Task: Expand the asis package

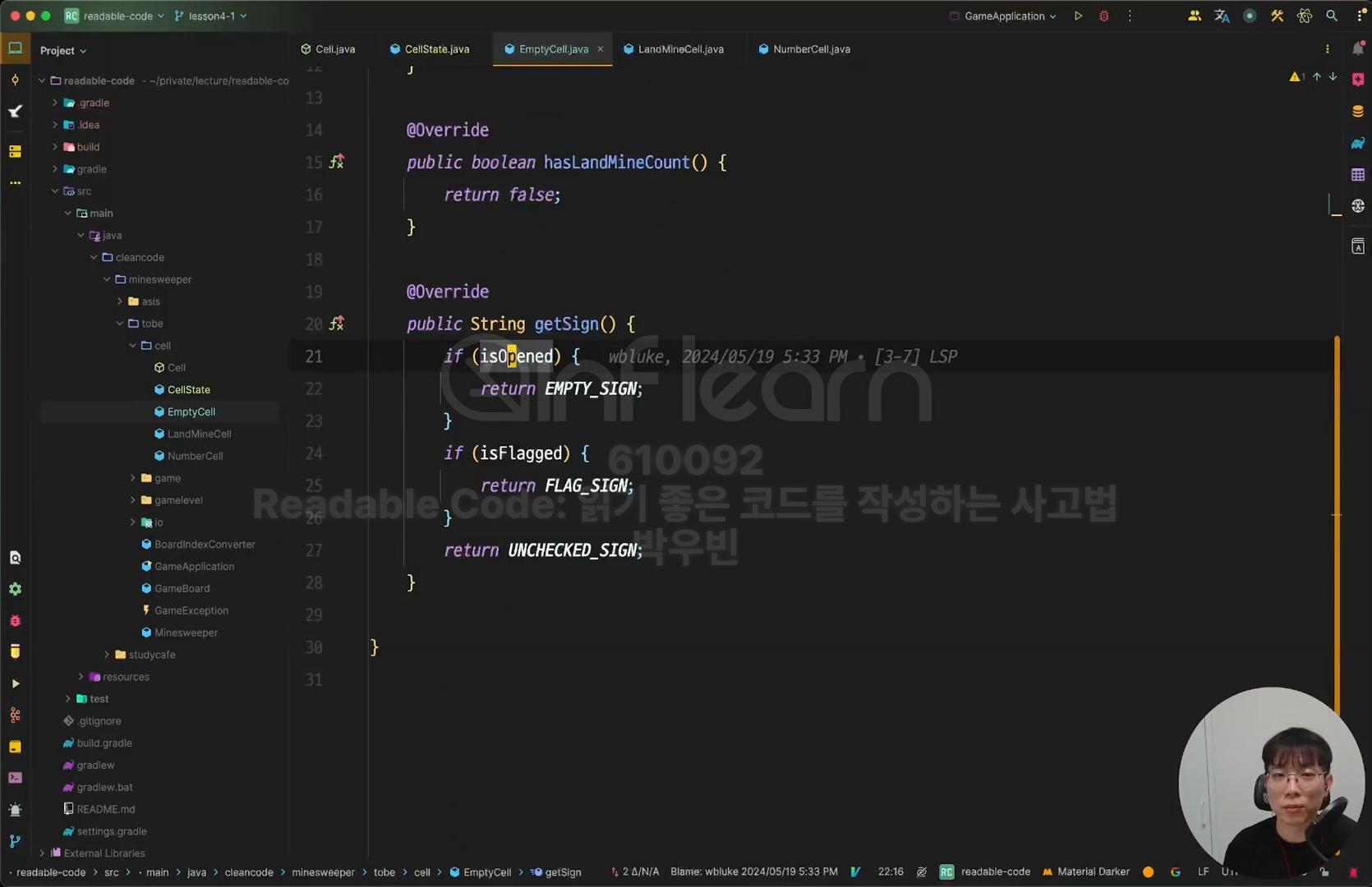Action: (x=120, y=301)
